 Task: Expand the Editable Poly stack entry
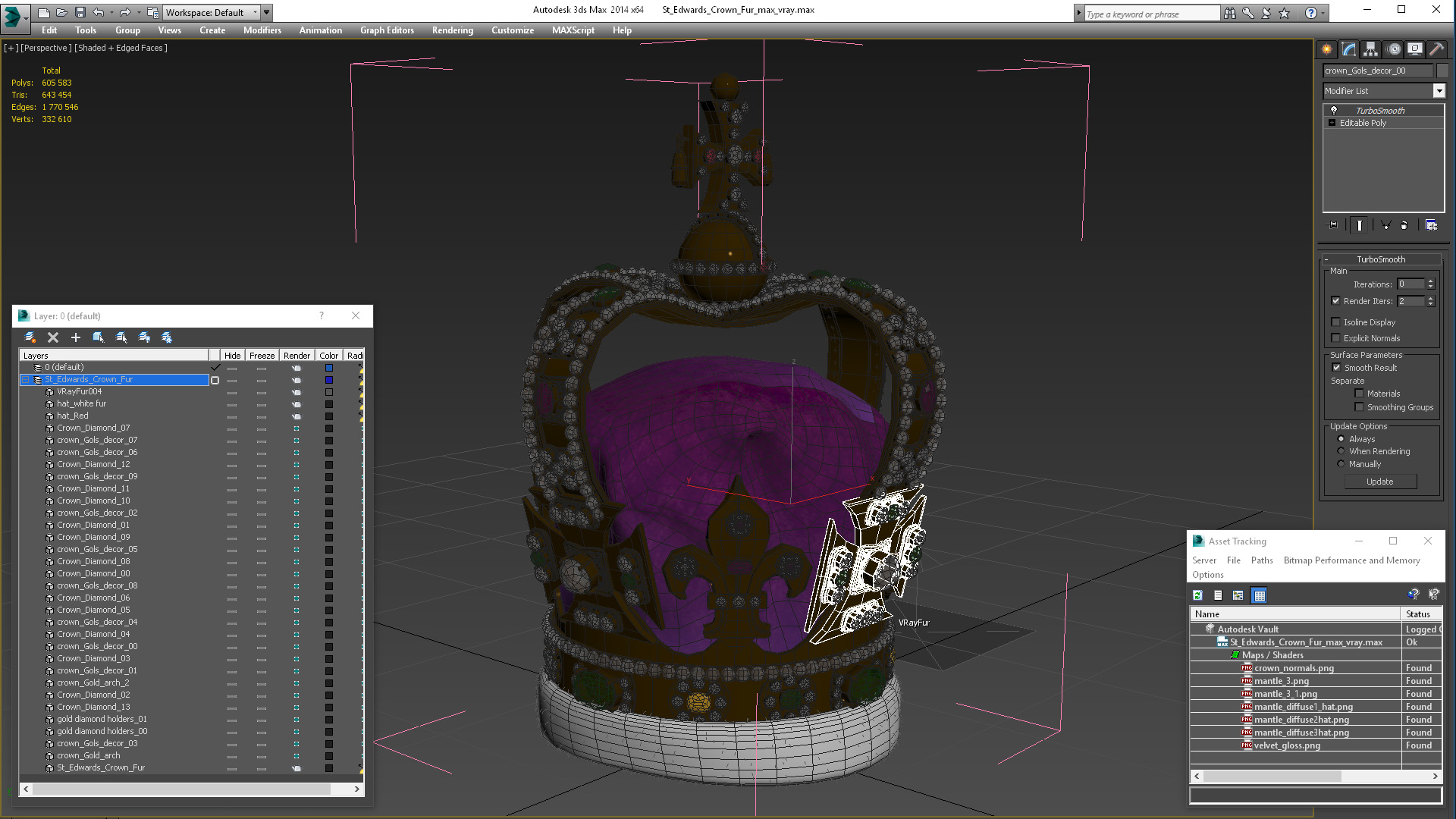click(1332, 123)
